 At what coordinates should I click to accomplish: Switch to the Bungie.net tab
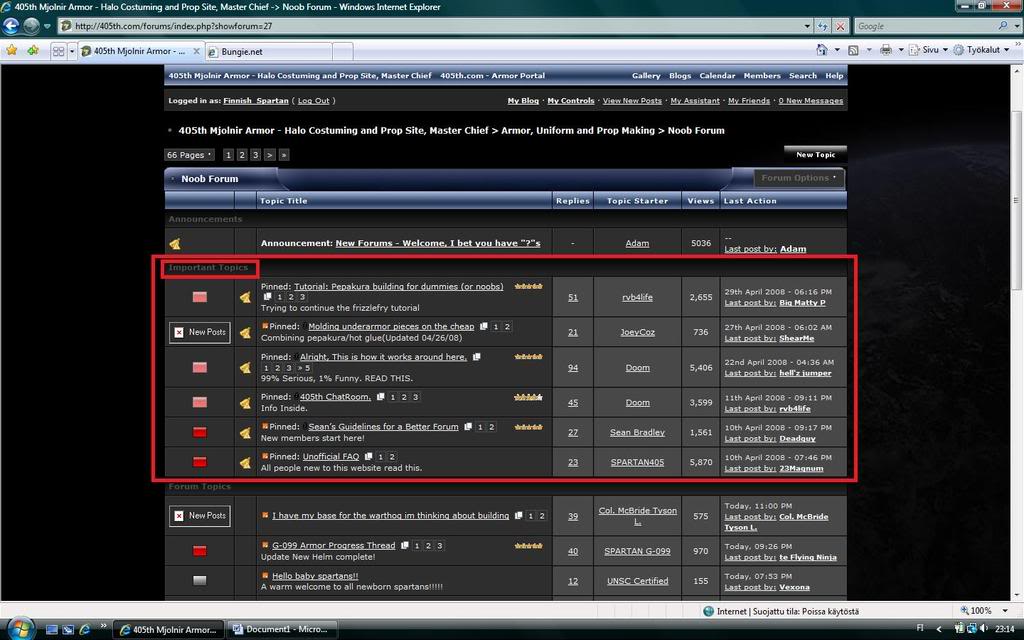(x=268, y=52)
